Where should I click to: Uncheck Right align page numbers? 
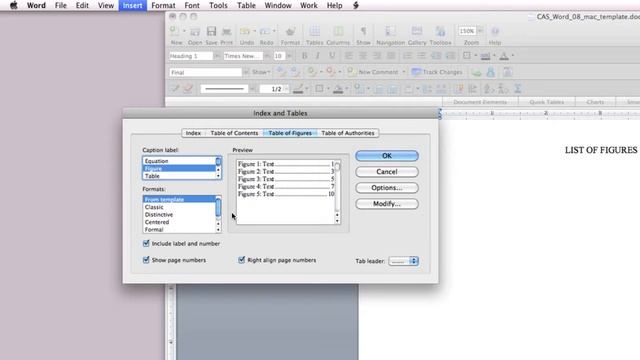(242, 260)
